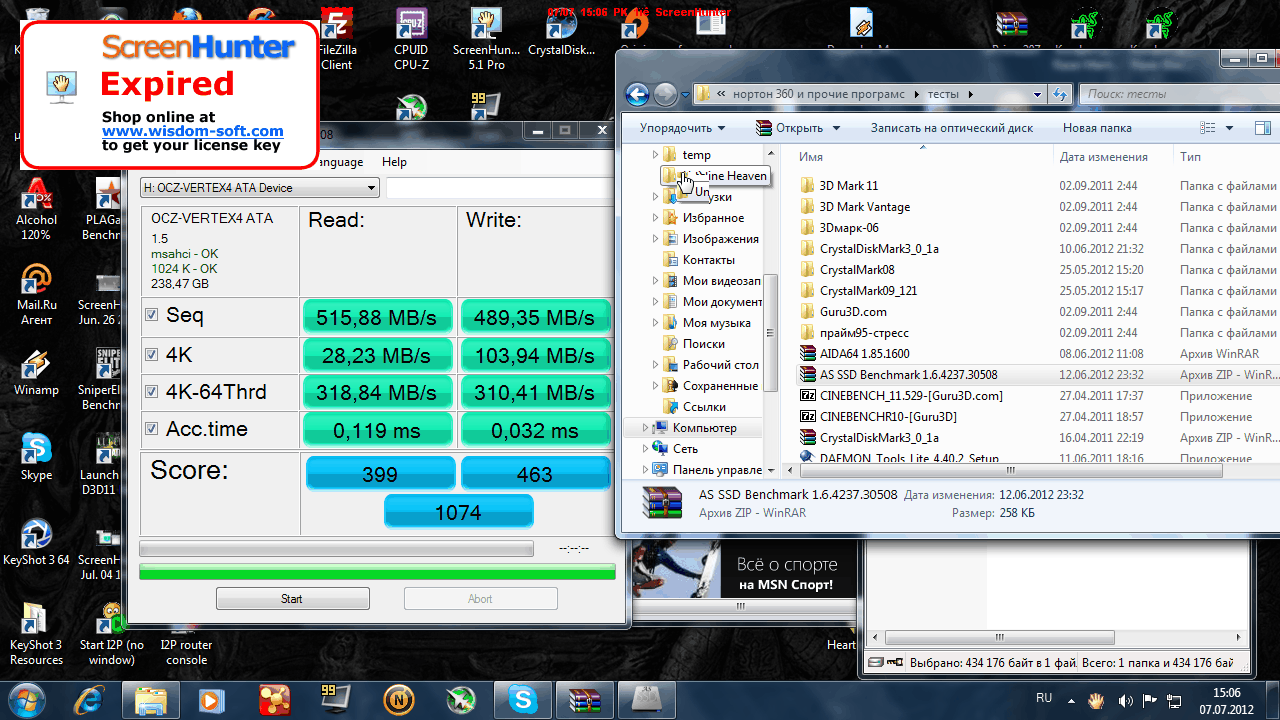This screenshot has height=720, width=1280.
Task: Click the refresh icon beside address bar
Action: click(1059, 94)
